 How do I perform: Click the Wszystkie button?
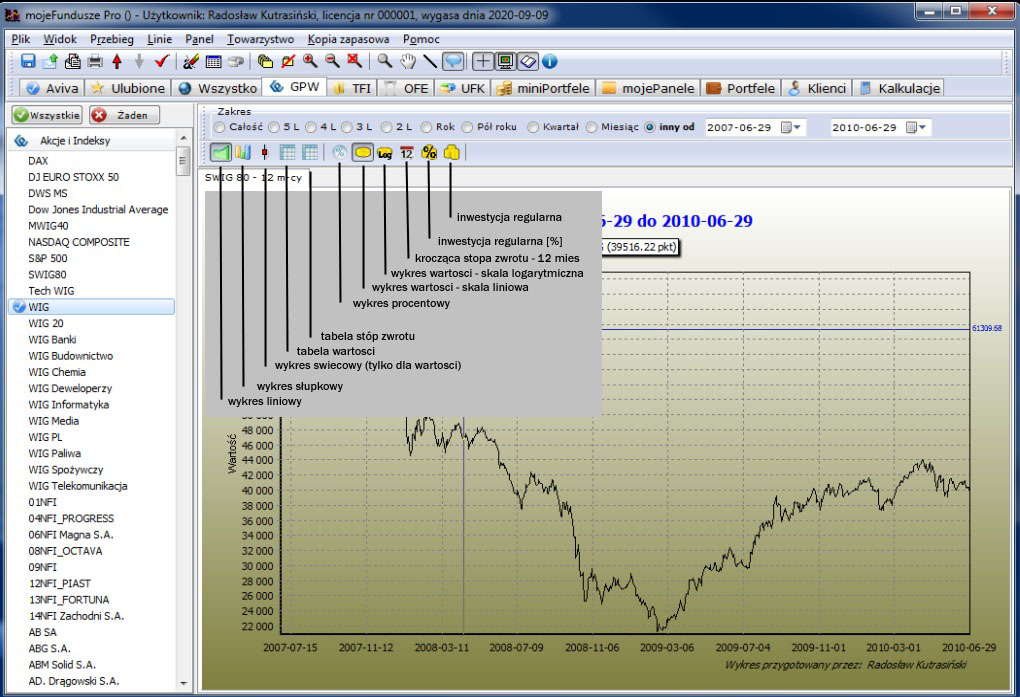pyautogui.click(x=47, y=115)
